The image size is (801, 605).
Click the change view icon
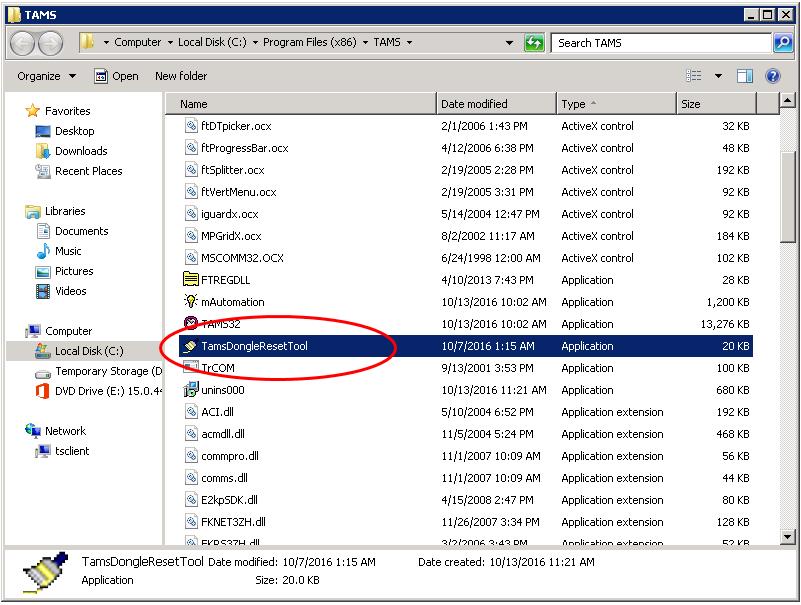693,76
